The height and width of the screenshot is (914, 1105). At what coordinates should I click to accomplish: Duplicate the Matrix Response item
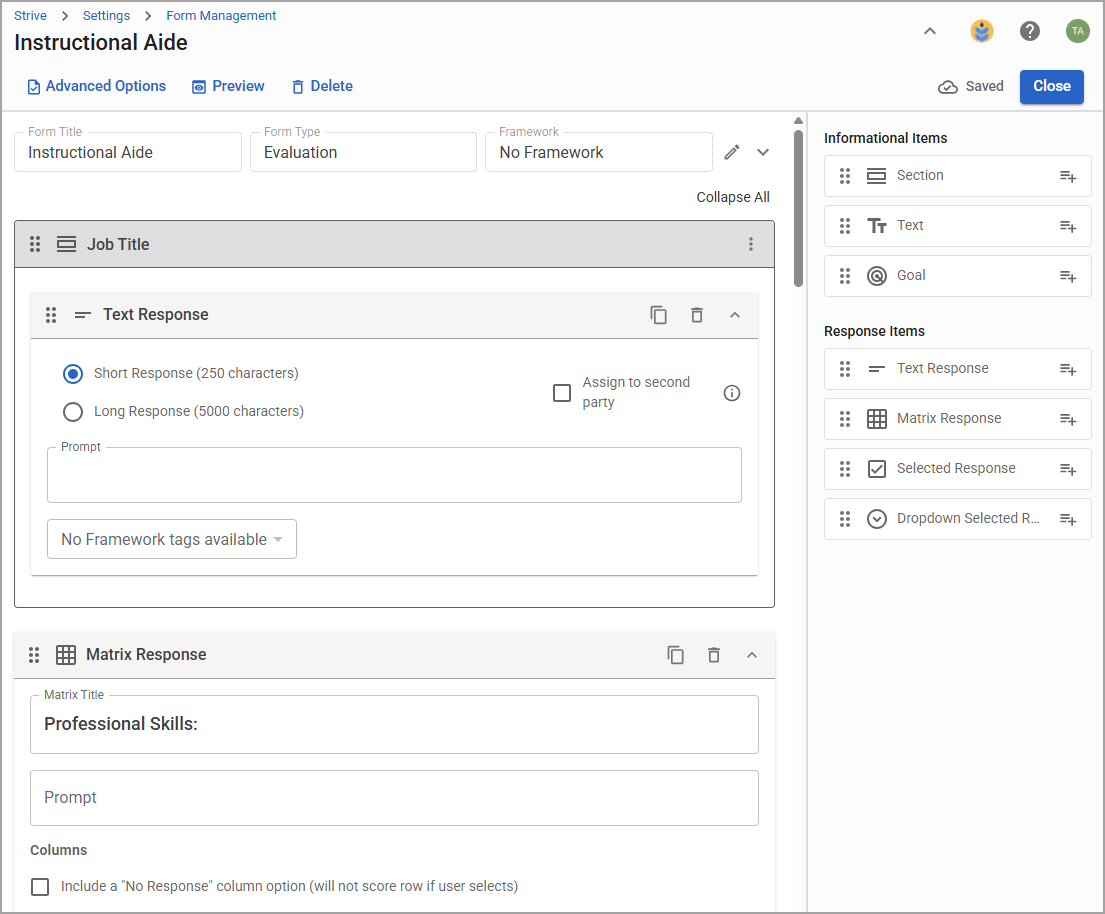tap(675, 655)
